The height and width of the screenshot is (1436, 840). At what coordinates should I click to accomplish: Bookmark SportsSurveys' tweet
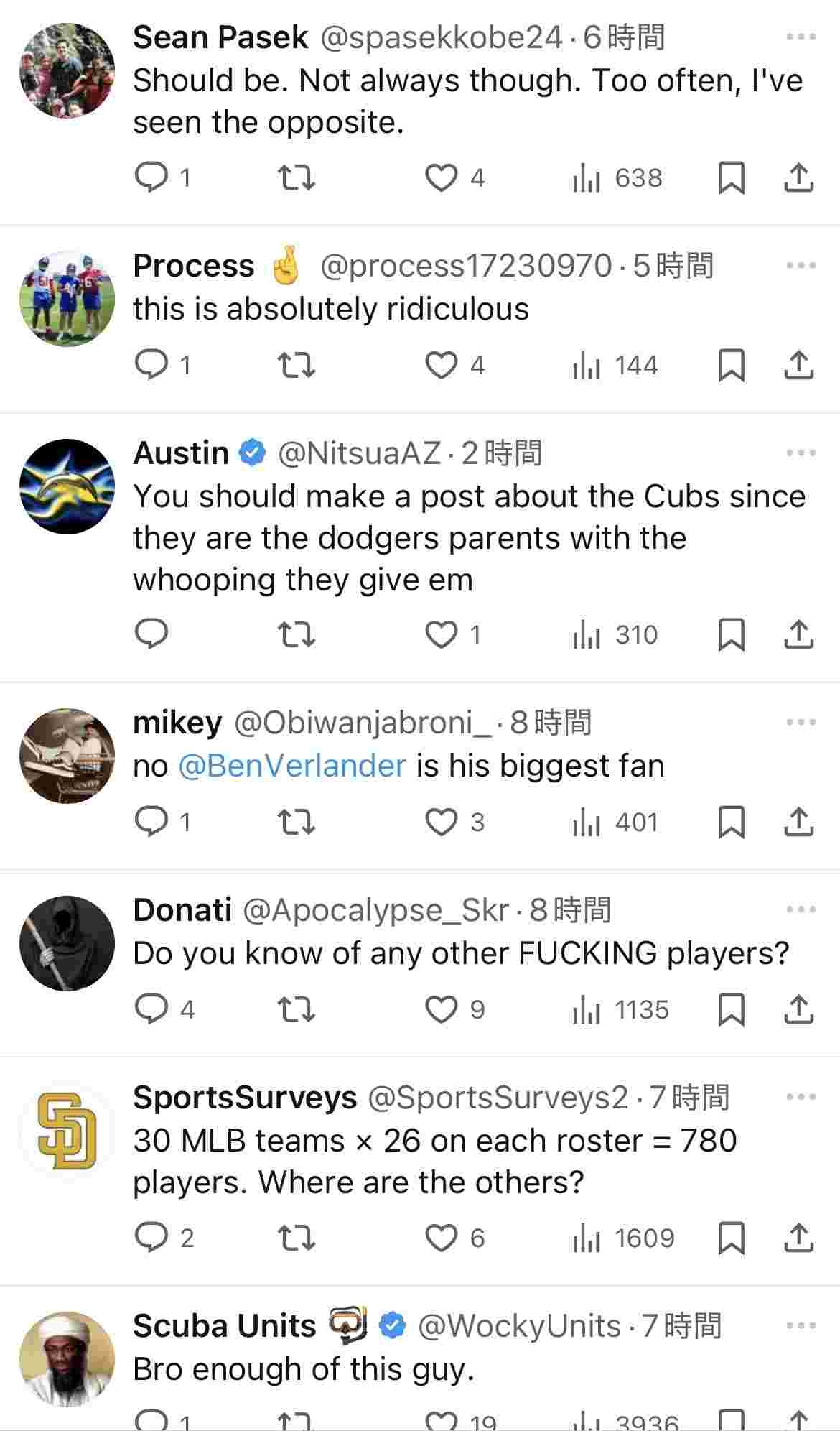731,1238
